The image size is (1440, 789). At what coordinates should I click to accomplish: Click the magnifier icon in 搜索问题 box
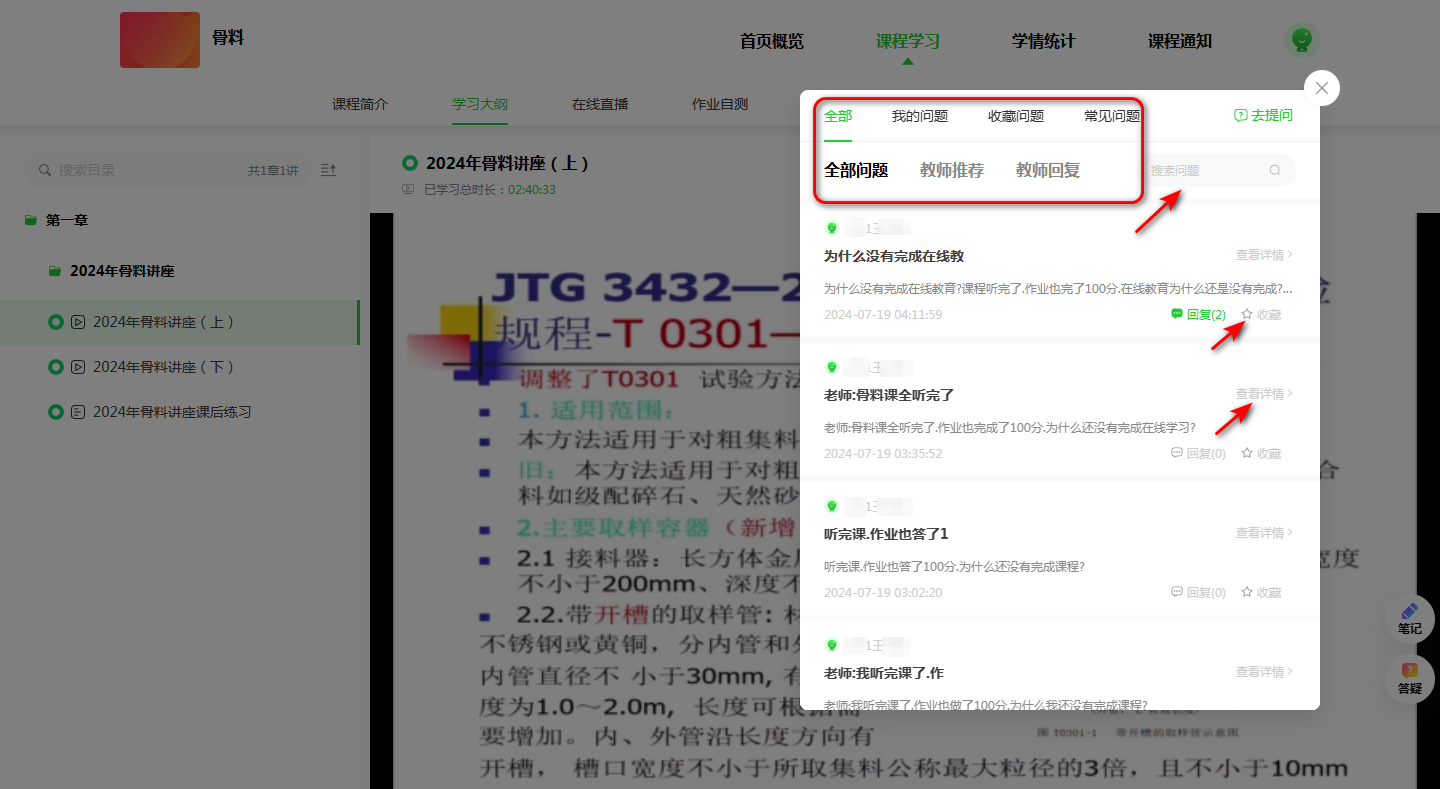1275,171
